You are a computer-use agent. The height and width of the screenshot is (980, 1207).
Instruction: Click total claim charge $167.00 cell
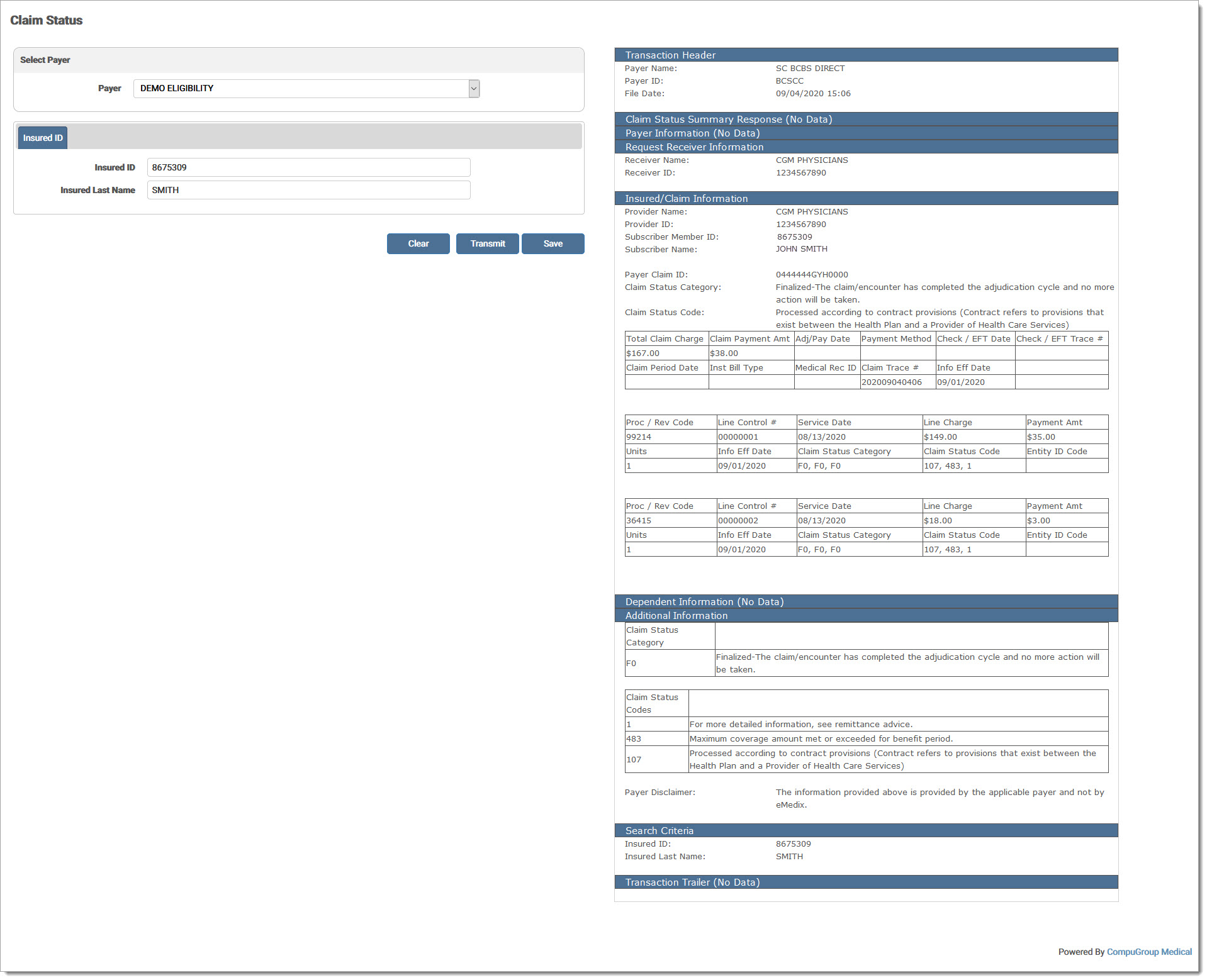coord(666,353)
